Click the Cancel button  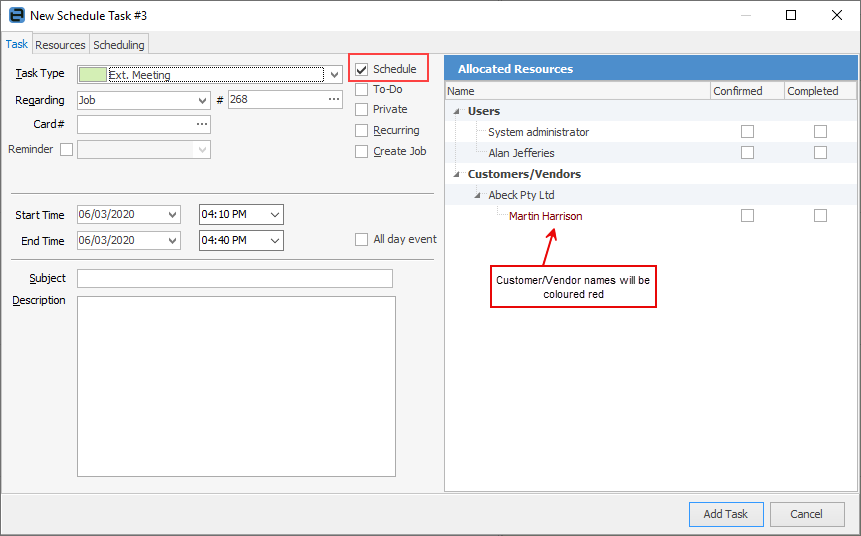807,514
